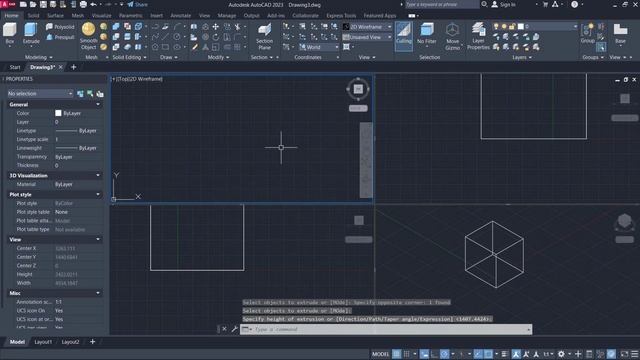Viewport: 640px width, 360px height.
Task: Click the Smooth Object mesh button
Action: [88, 36]
